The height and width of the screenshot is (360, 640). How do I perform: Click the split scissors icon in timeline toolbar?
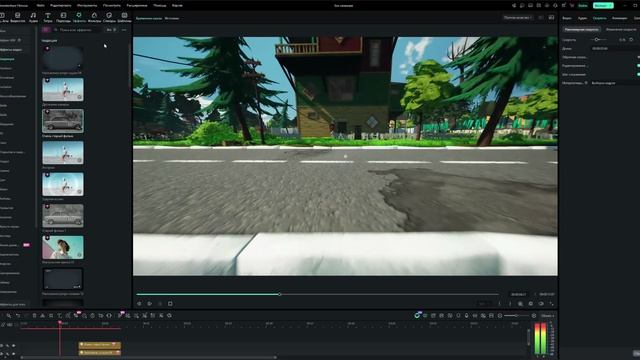[42, 316]
